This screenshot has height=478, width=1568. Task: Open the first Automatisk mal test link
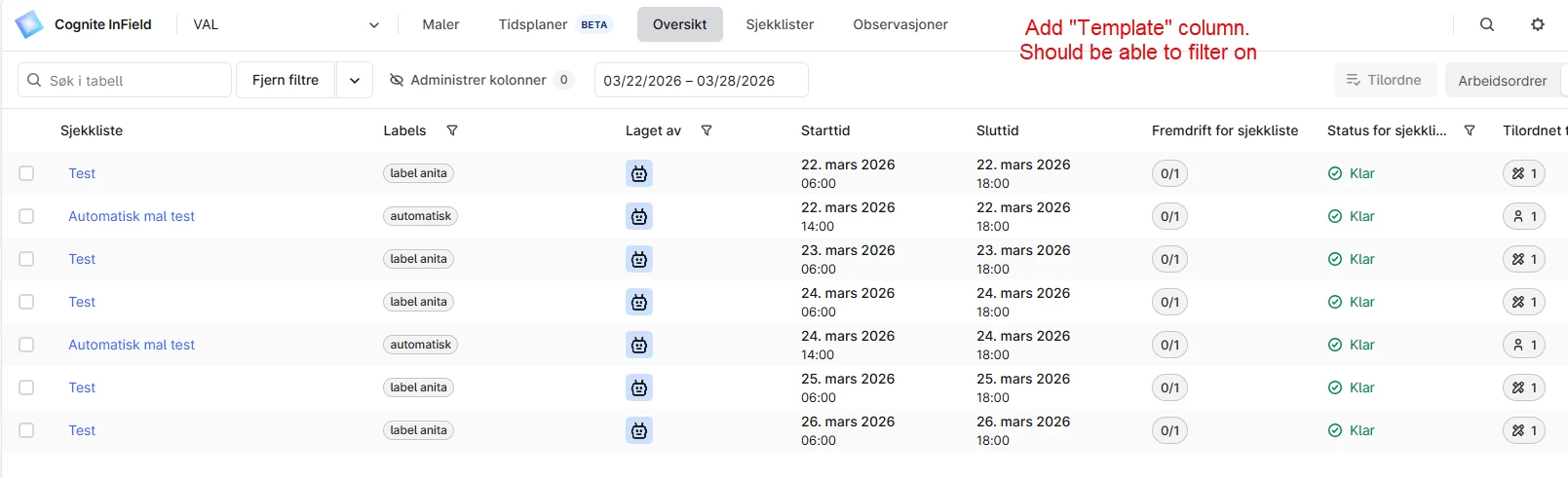click(x=132, y=216)
